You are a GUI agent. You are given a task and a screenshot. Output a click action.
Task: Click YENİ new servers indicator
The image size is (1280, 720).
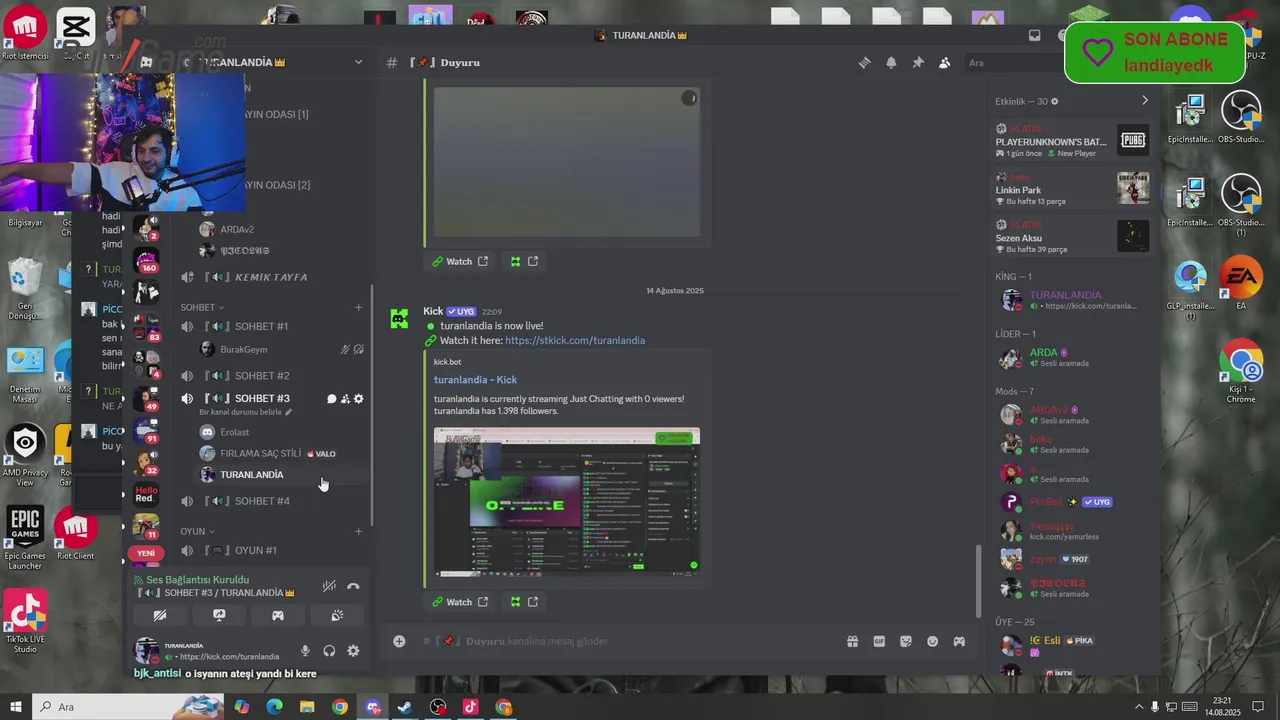coord(146,553)
